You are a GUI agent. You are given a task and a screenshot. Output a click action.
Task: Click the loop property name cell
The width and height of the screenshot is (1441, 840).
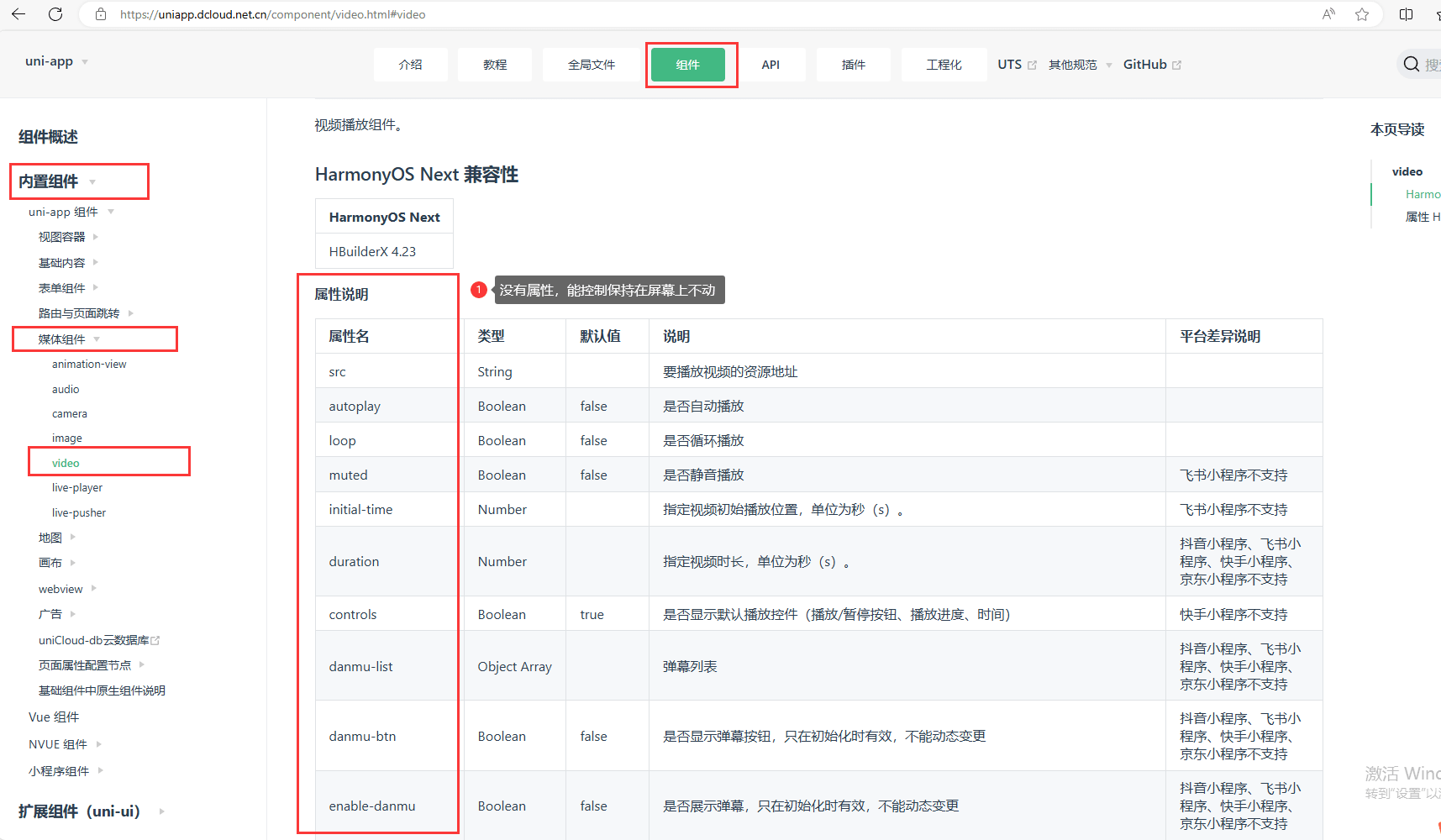[389, 440]
